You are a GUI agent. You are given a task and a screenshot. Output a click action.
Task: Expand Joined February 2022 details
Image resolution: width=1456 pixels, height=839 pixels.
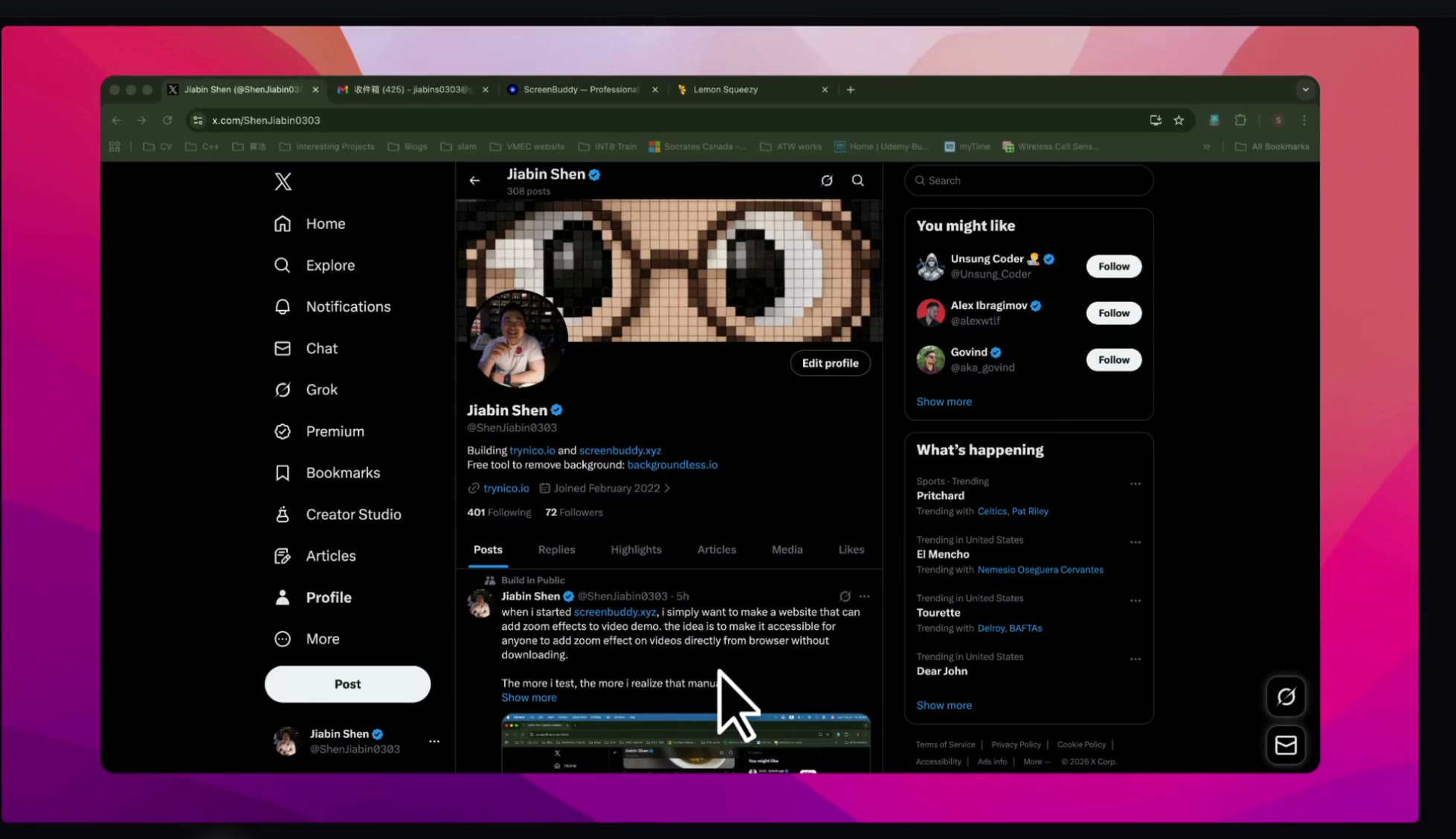tap(605, 489)
